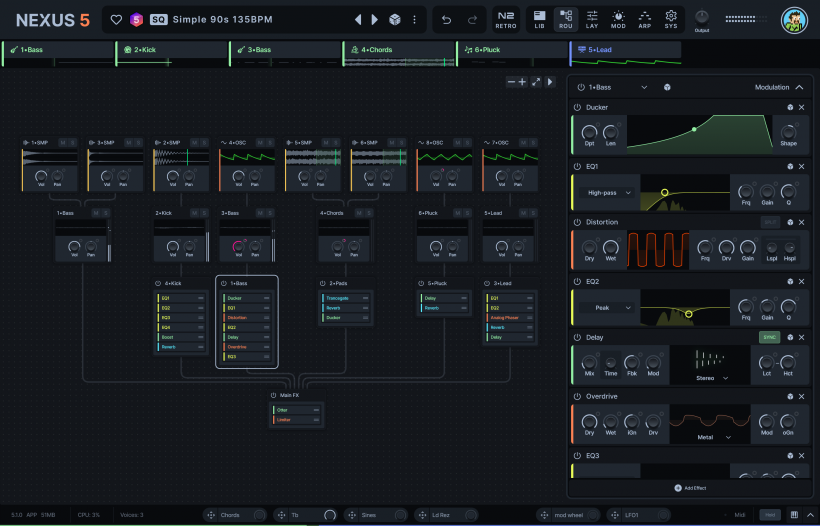This screenshot has height=526, width=820.
Task: Solo the 4•OSC node
Action: (x=270, y=143)
